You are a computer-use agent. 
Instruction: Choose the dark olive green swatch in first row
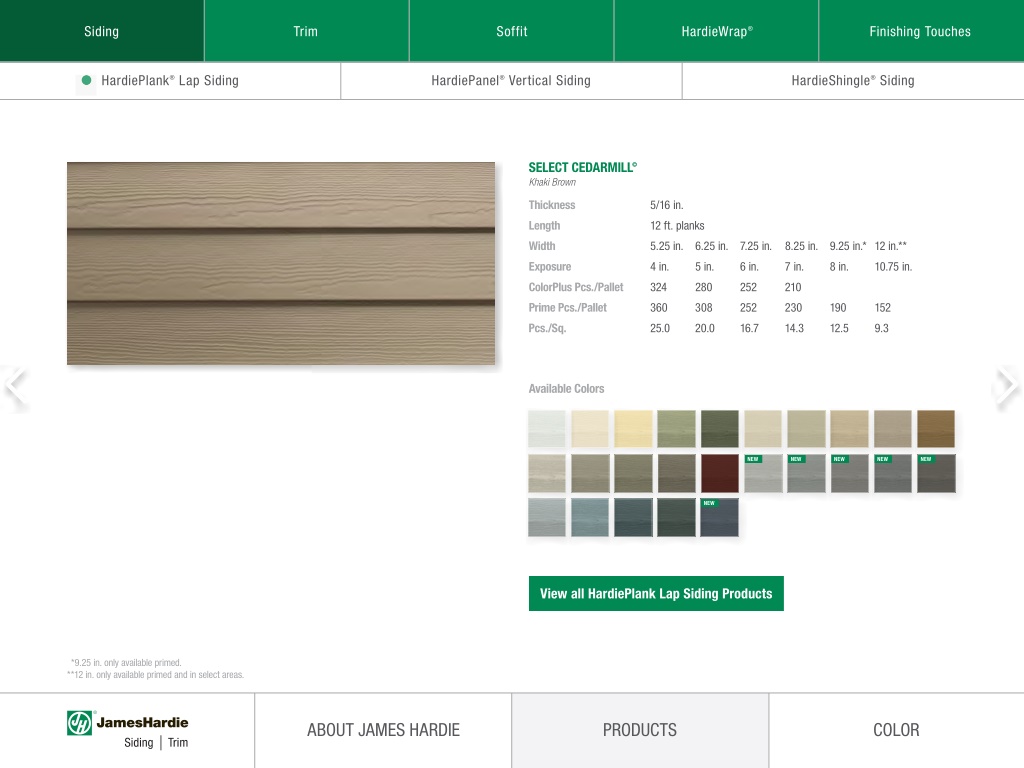720,429
